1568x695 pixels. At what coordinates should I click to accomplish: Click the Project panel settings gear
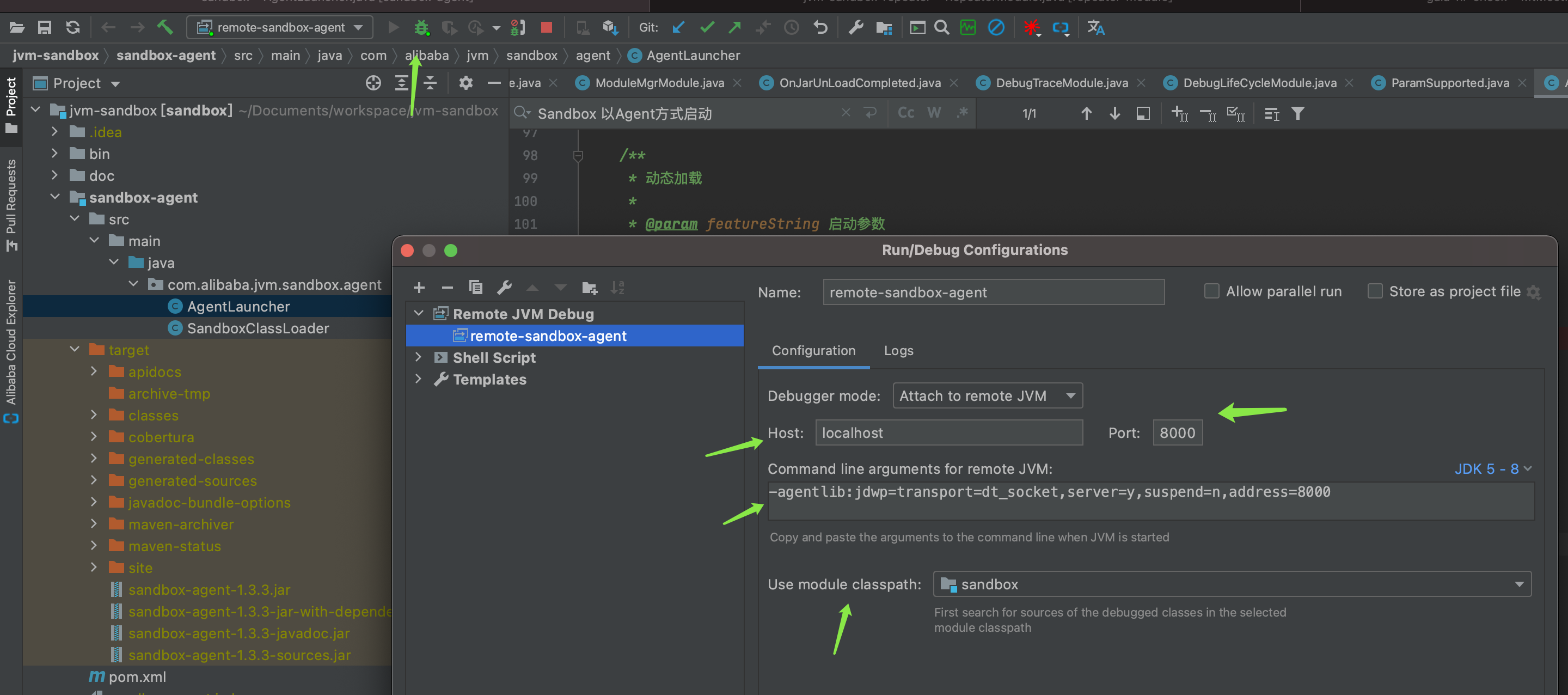pos(465,83)
